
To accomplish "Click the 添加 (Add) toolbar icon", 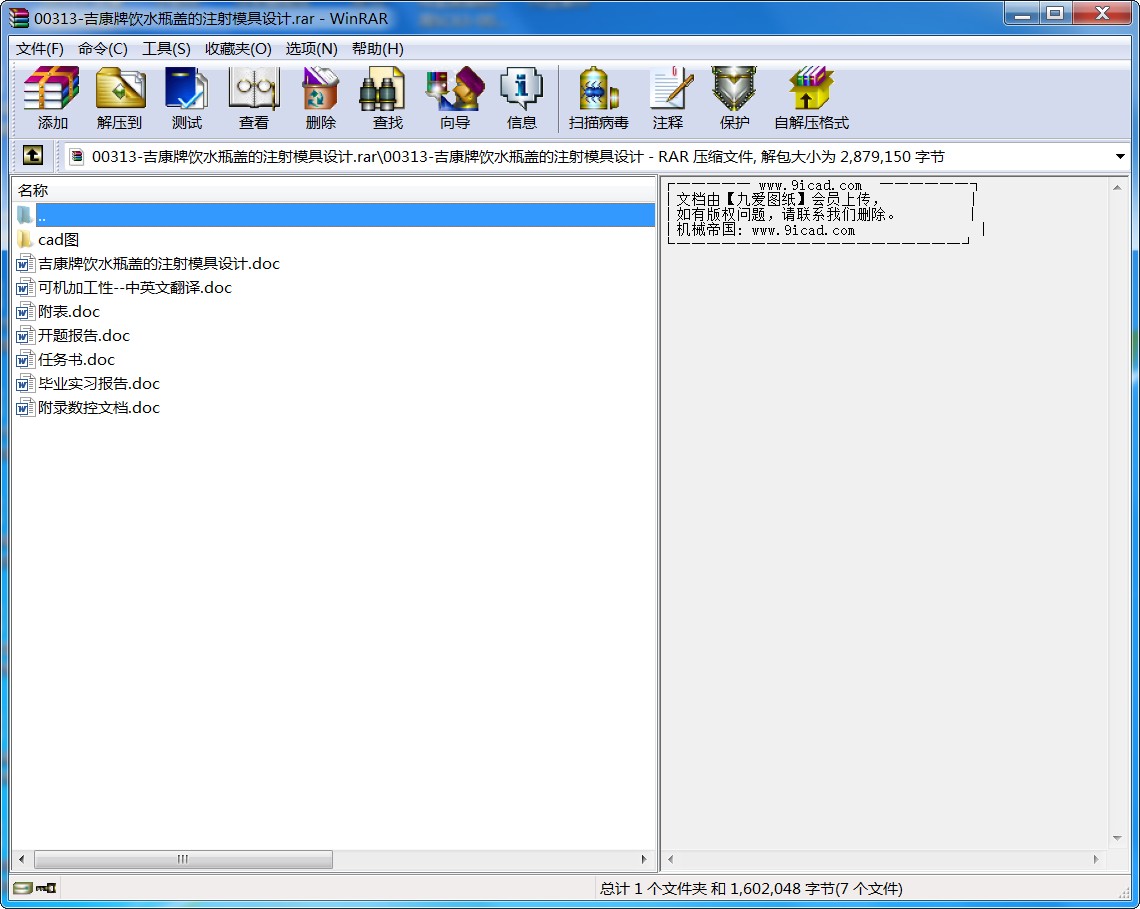I will click(52, 89).
